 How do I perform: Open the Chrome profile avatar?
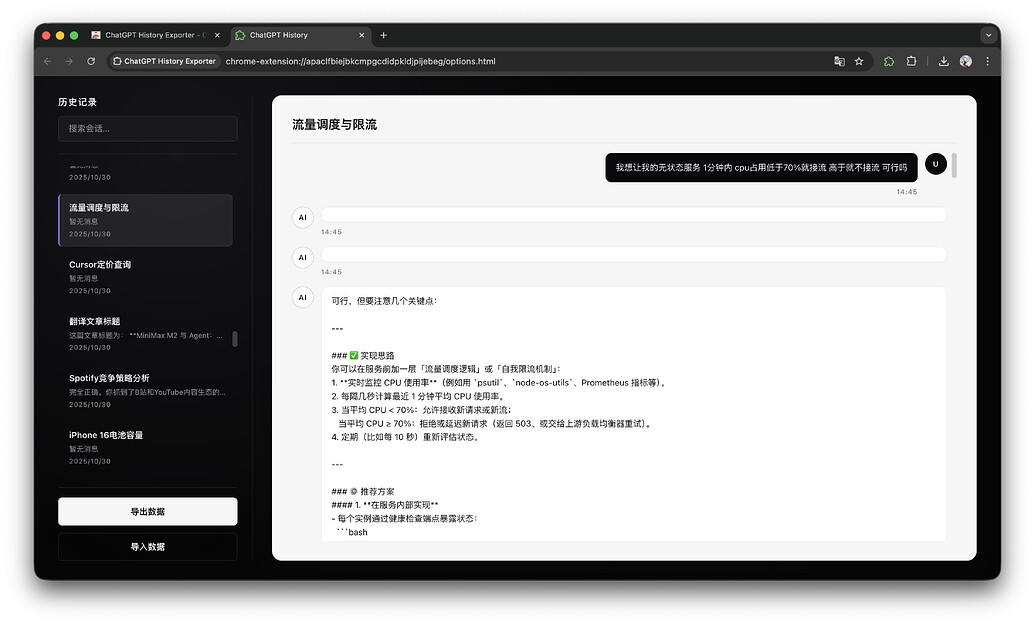966,61
